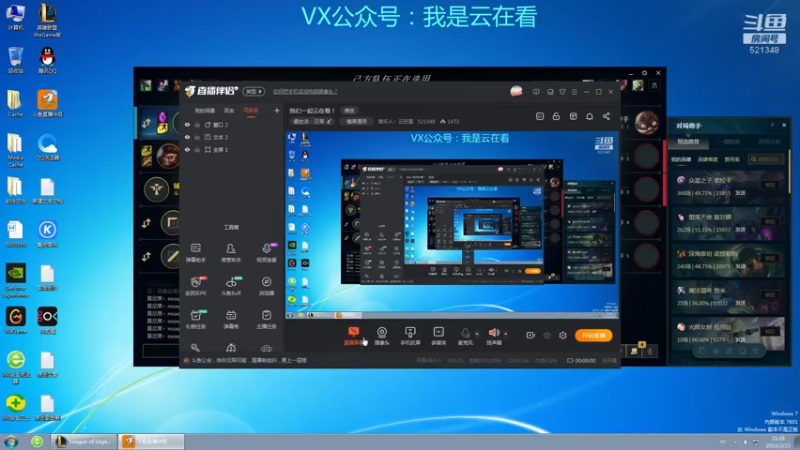Toggle the microphone 麦克风 mute
The height and width of the screenshot is (450, 800).
pos(465,336)
